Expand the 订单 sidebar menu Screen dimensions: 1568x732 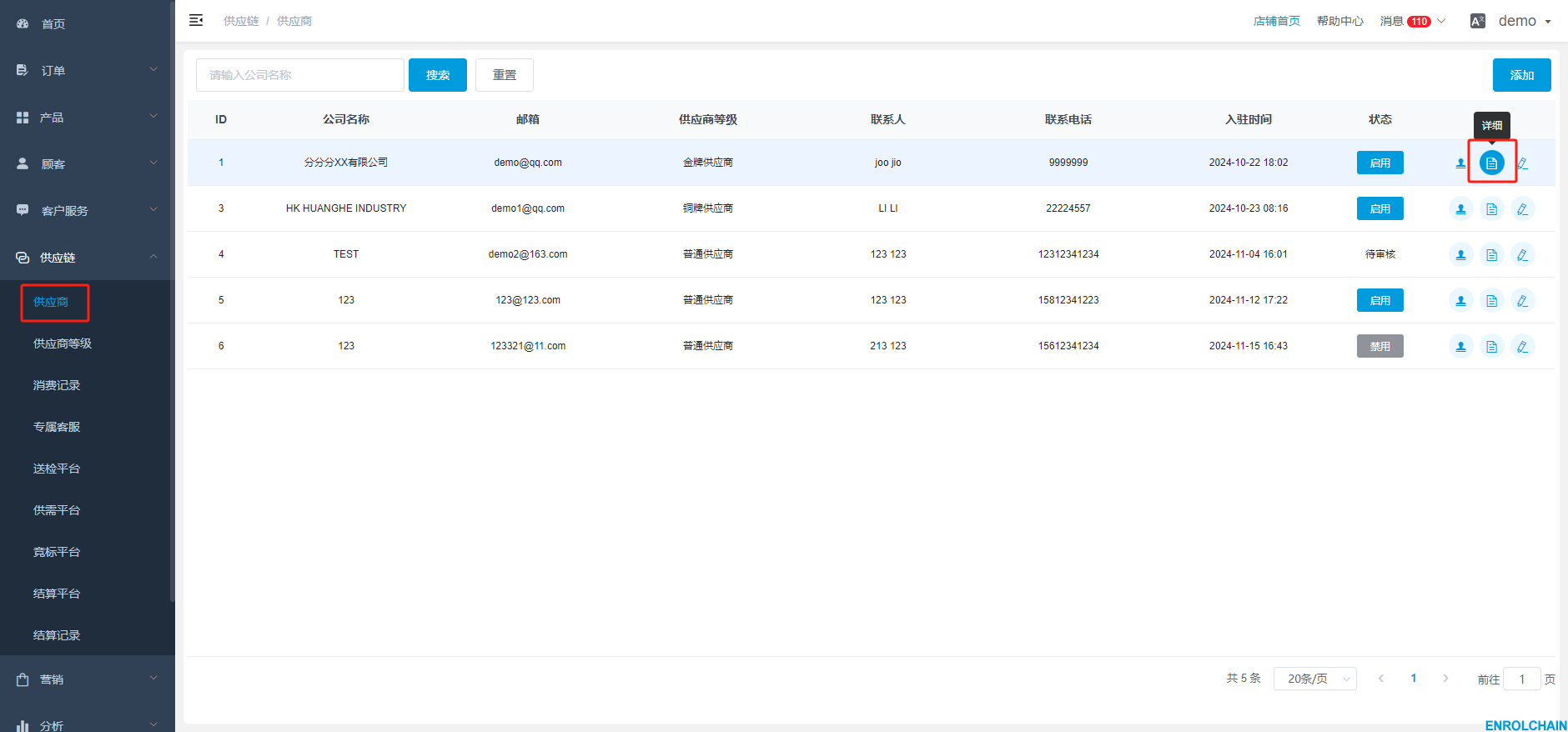point(88,70)
